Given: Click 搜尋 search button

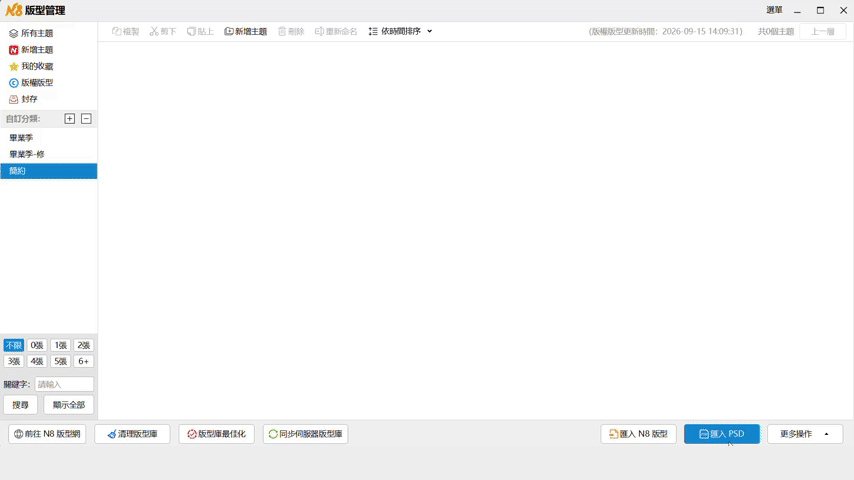Looking at the screenshot, I should coord(21,405).
